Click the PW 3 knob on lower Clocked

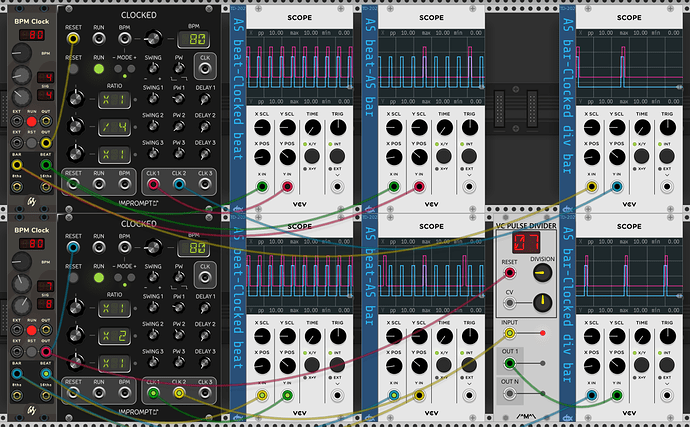179,363
